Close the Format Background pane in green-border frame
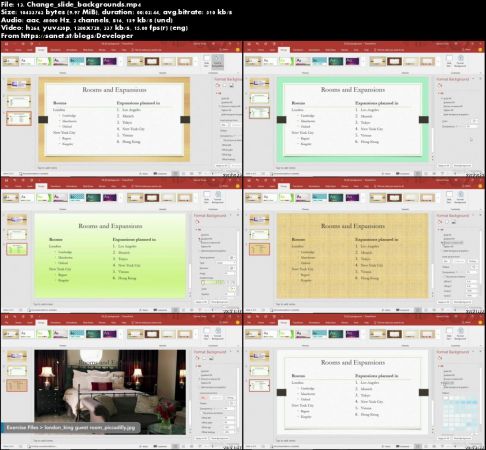 tap(480, 79)
